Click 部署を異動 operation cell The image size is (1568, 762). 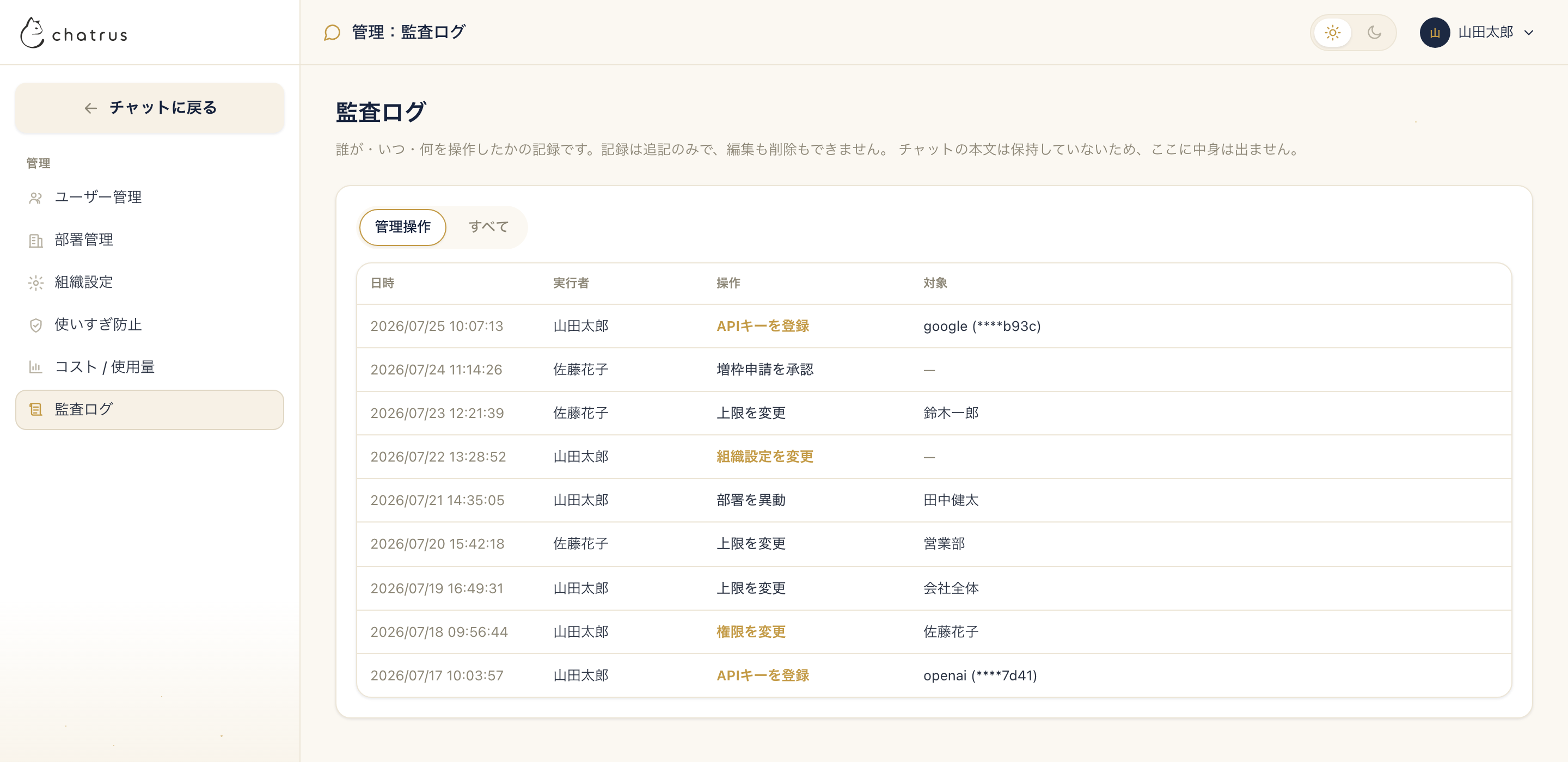pos(751,500)
